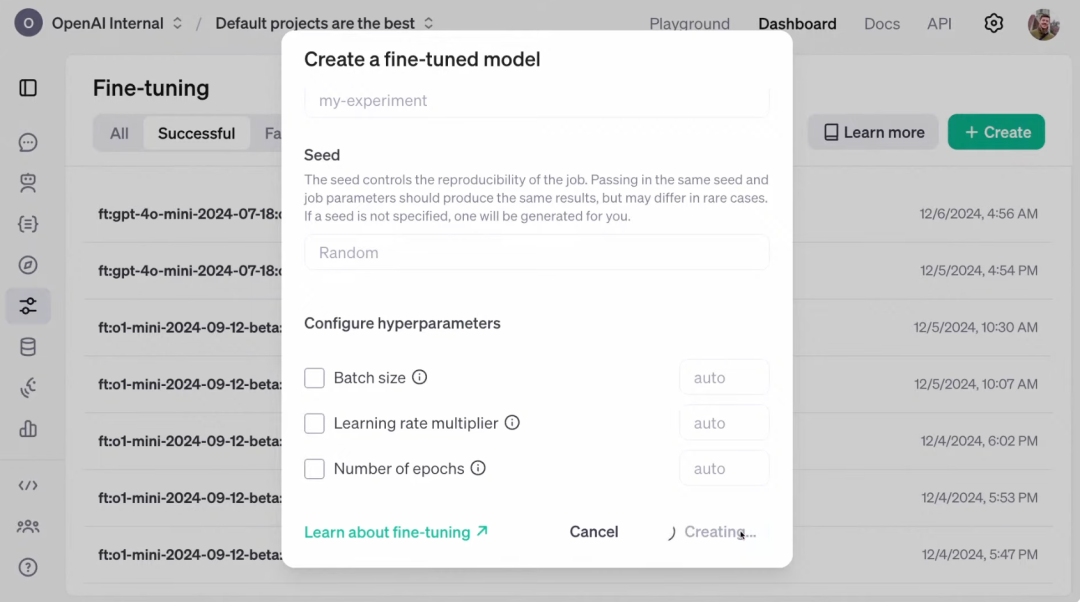This screenshot has width=1080, height=602.
Task: Click the chat bubble sidebar icon
Action: coord(28,143)
